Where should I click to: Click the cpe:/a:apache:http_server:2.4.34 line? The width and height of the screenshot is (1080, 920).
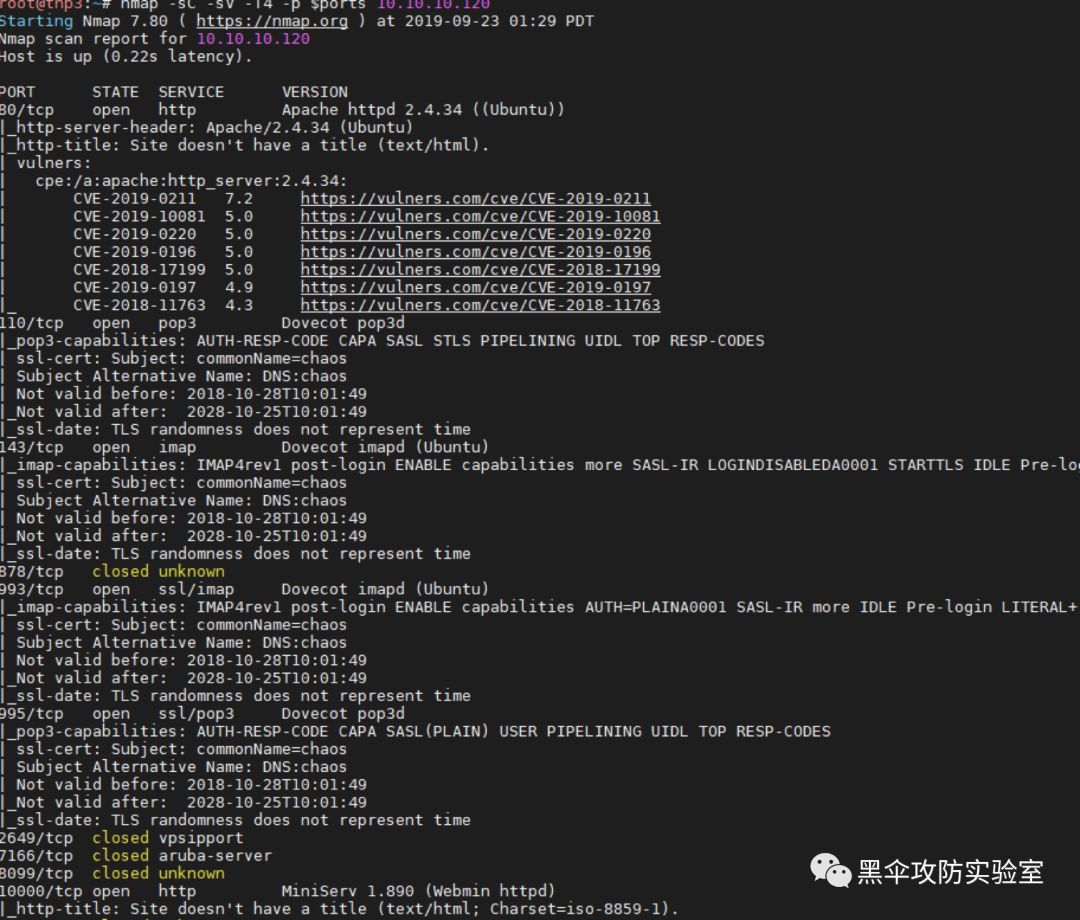[191, 181]
